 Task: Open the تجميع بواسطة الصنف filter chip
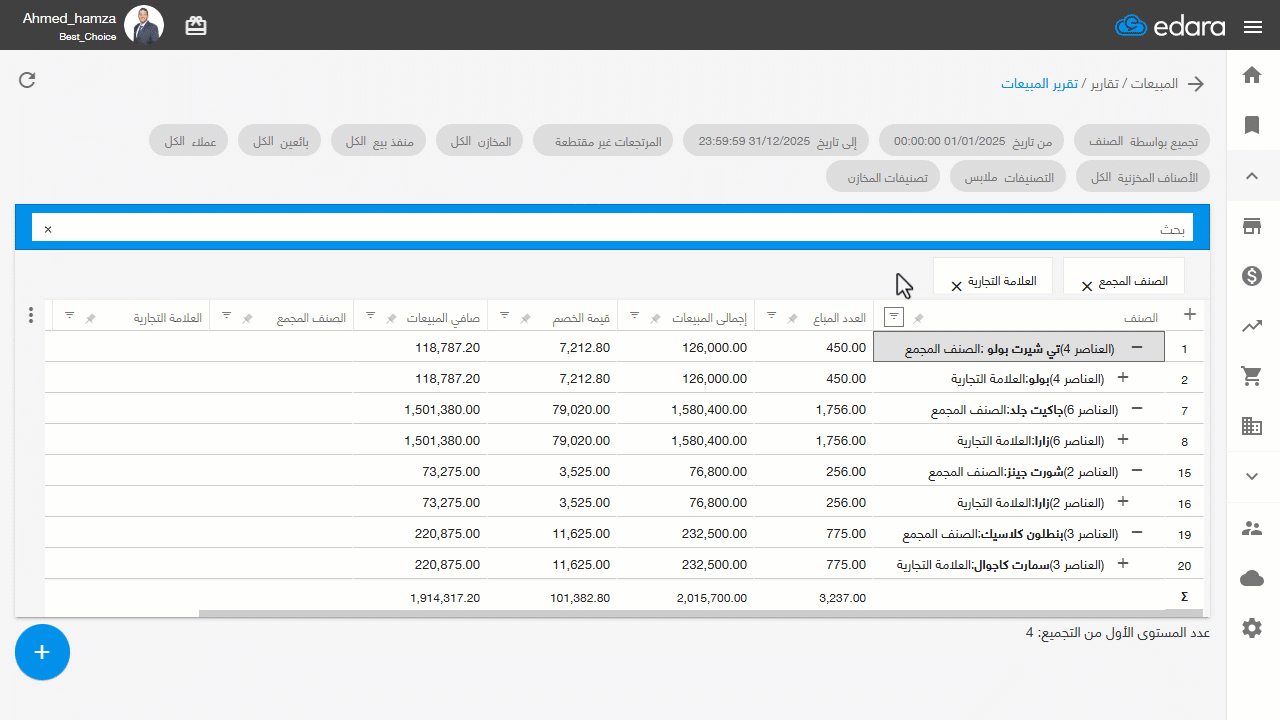1142,141
